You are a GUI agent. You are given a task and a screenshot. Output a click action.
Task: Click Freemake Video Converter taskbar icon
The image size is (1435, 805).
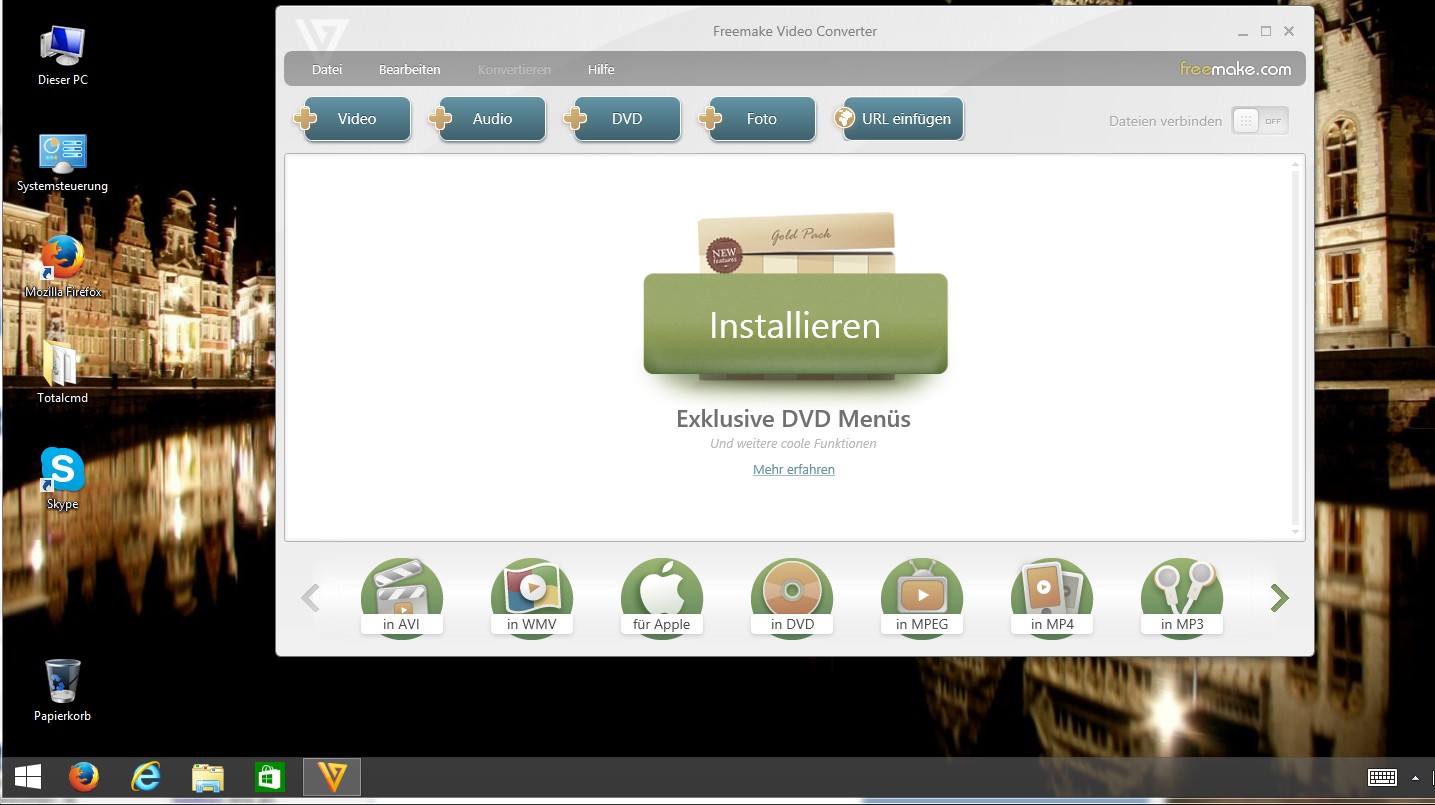click(x=332, y=777)
